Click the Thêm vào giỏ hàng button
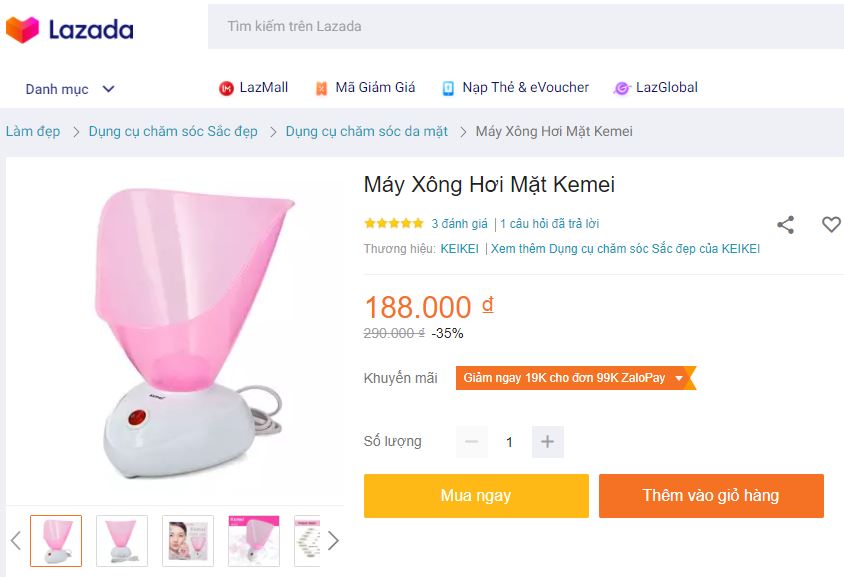Image resolution: width=844 pixels, height=577 pixels. [x=710, y=495]
